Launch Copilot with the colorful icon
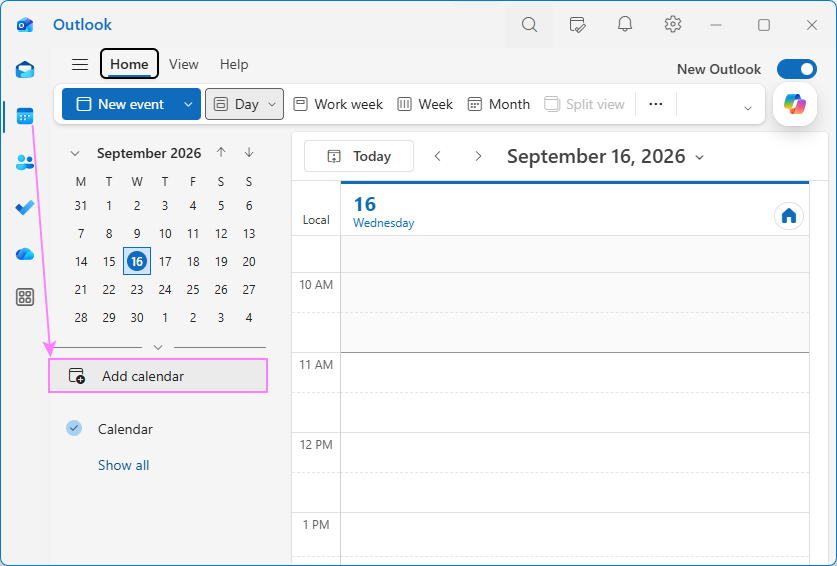The image size is (837, 566). (795, 104)
